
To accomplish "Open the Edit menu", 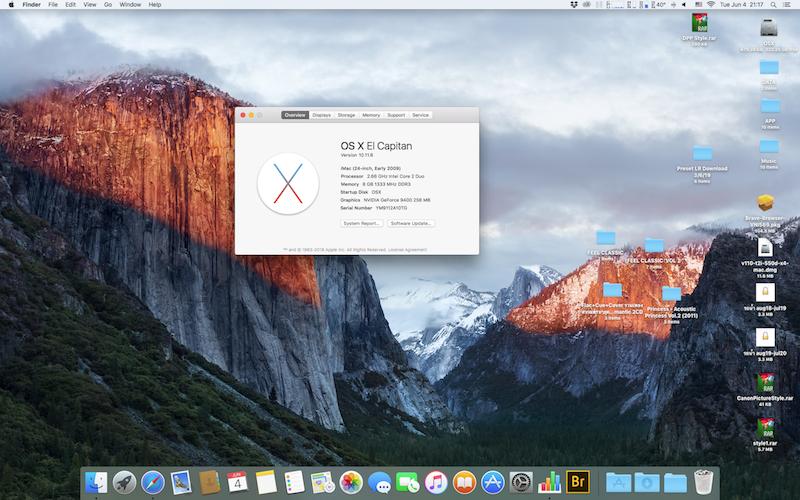I will tap(70, 5).
